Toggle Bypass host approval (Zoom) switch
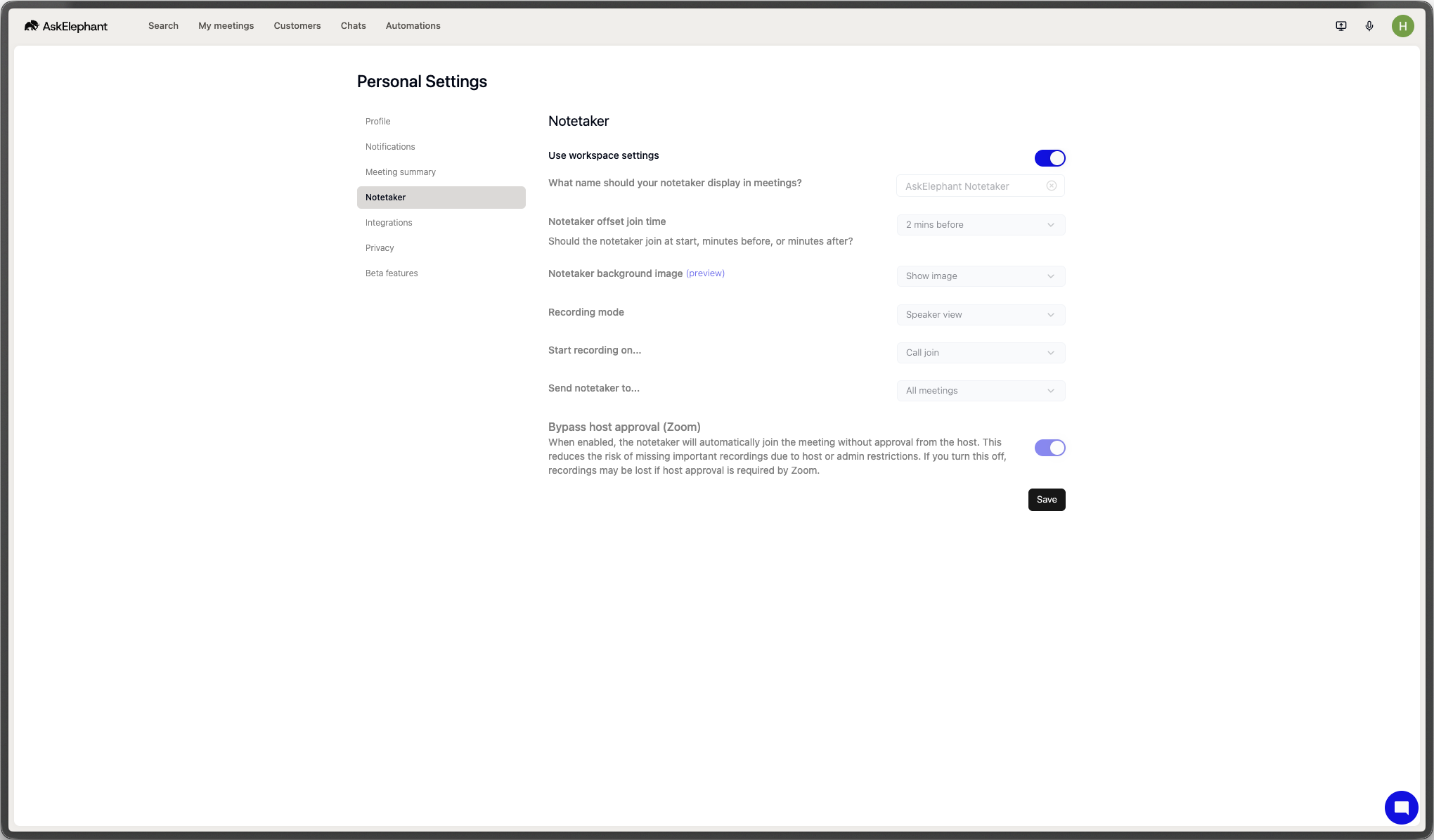Image resolution: width=1434 pixels, height=840 pixels. (x=1049, y=448)
